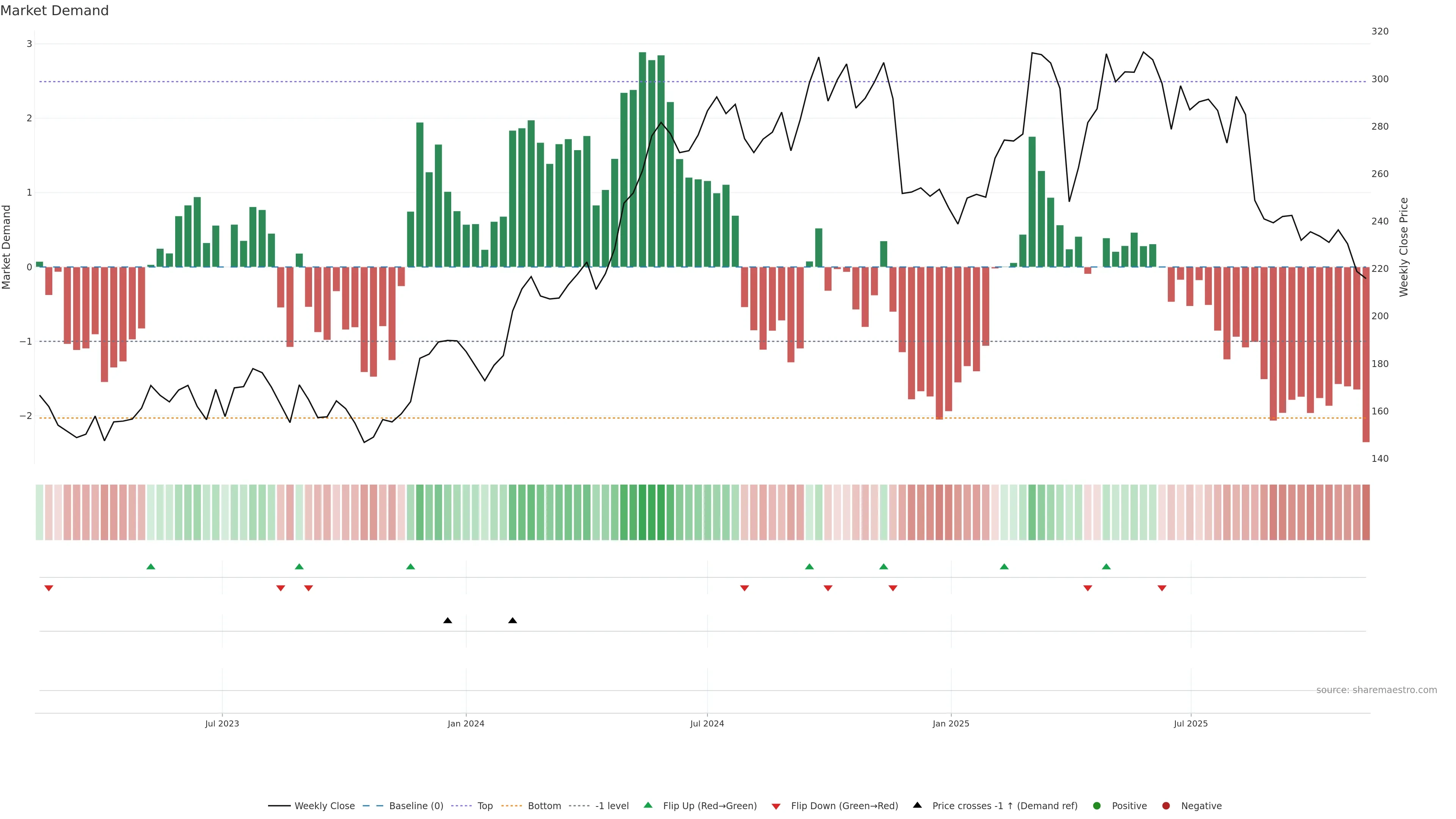Click the black Price crosses legend triangle icon
The height and width of the screenshot is (819, 1456).
(917, 805)
